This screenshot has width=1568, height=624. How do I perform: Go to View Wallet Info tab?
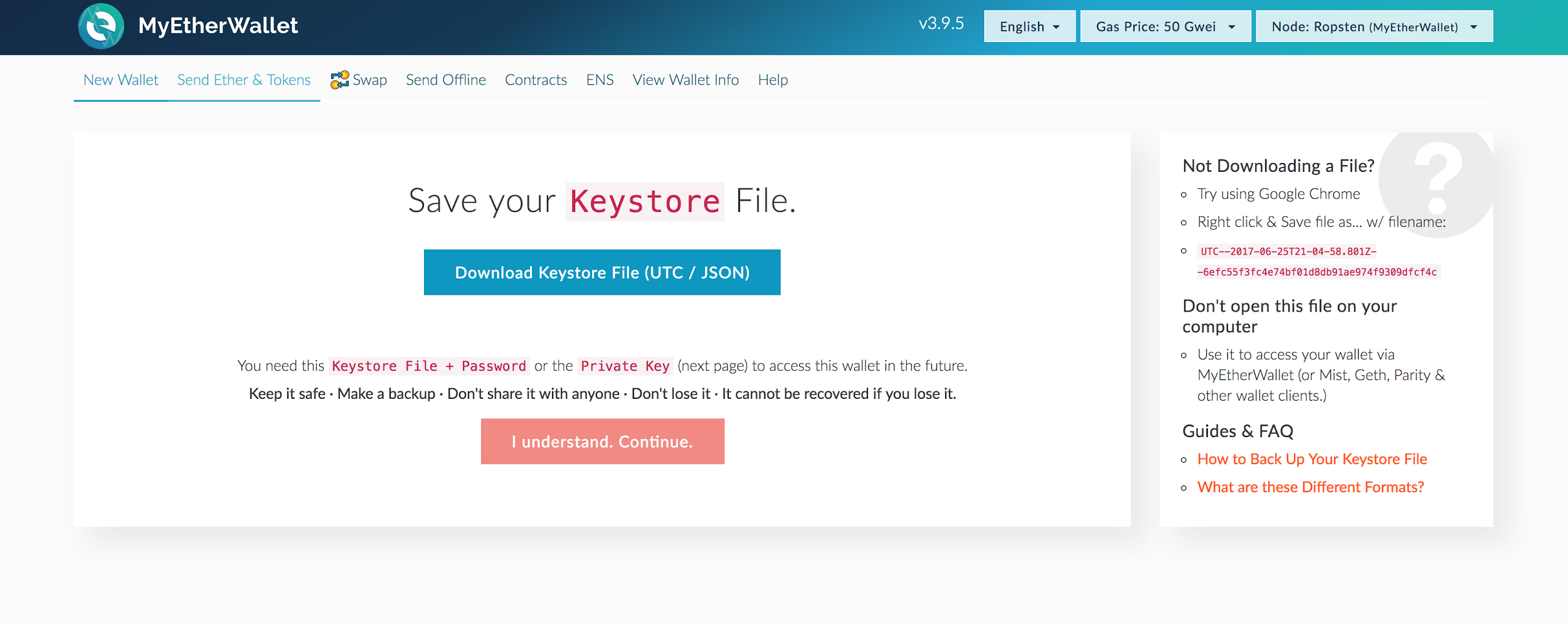pos(686,80)
